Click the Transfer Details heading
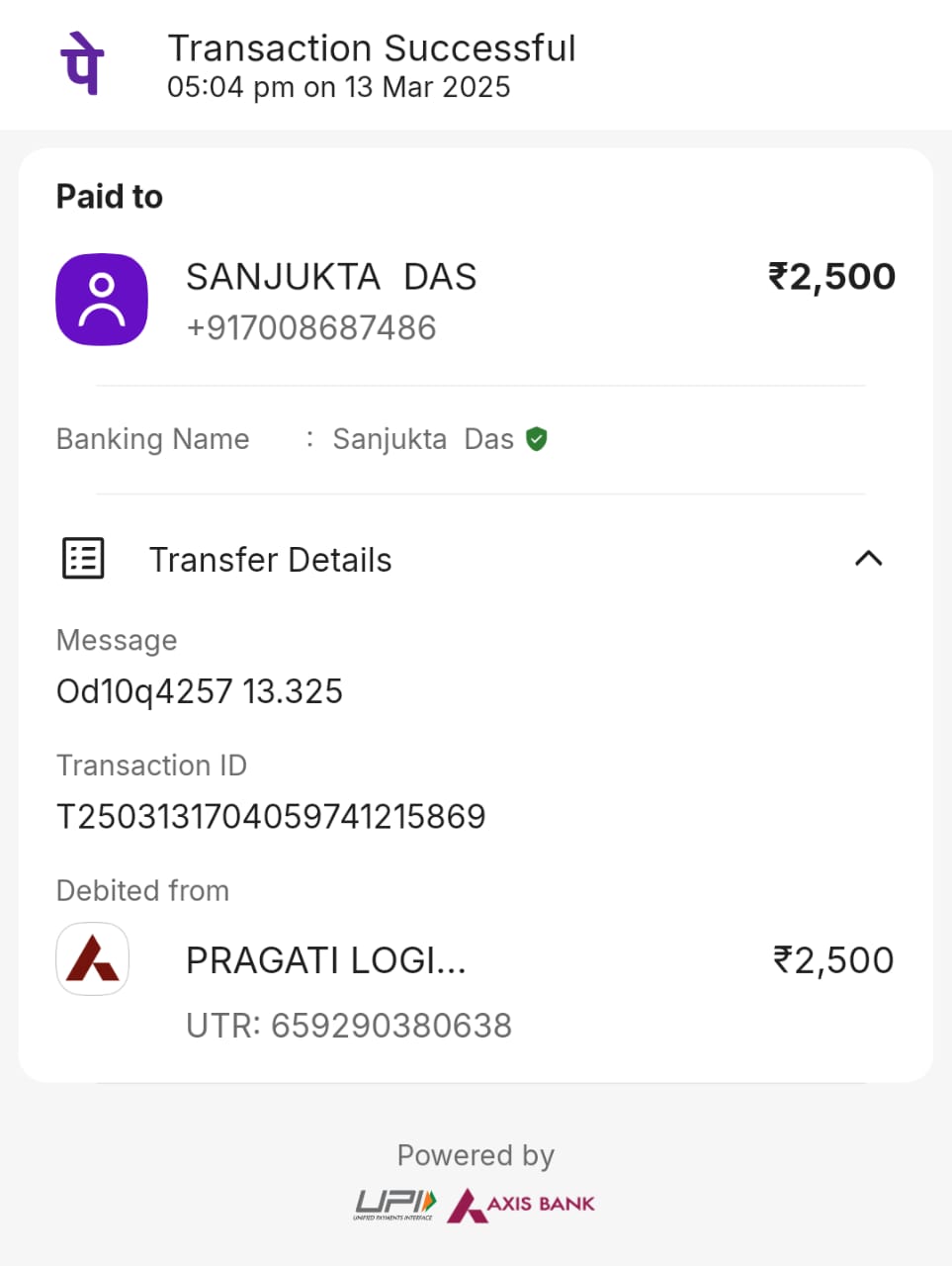952x1266 pixels. tap(270, 560)
